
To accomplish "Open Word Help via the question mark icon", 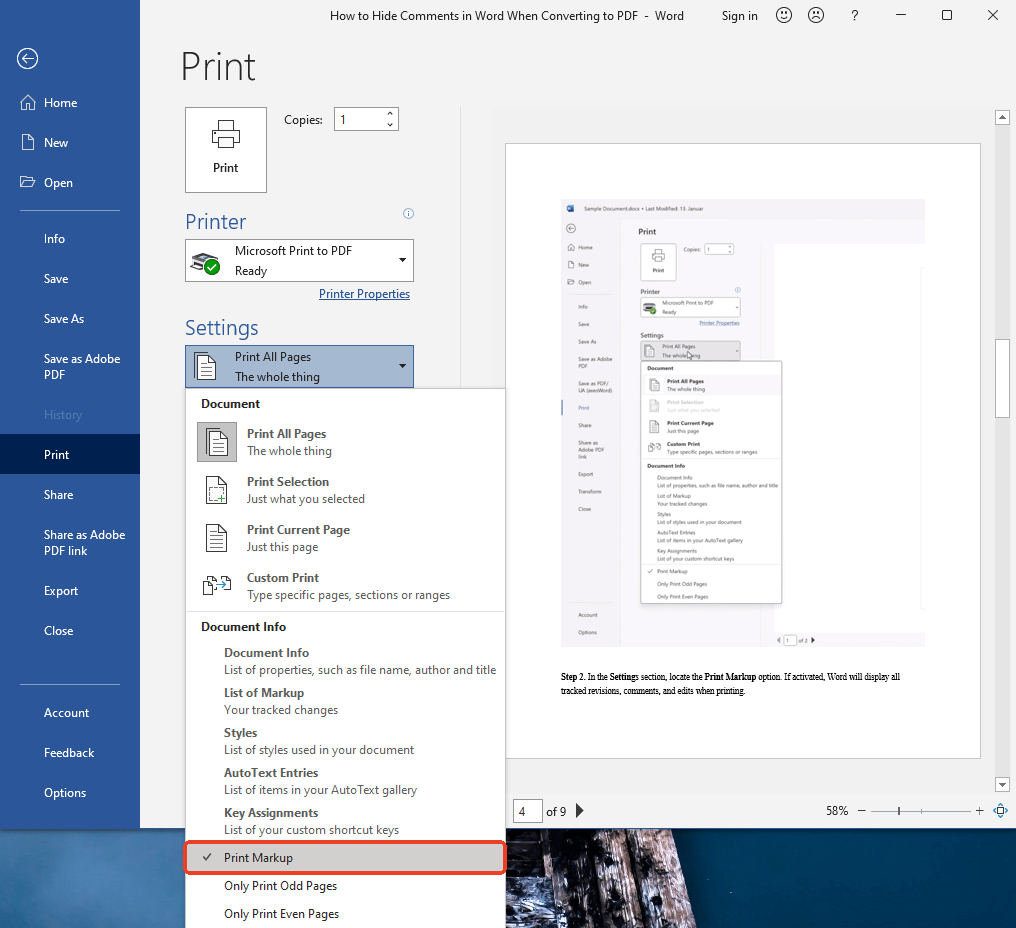I will [x=854, y=15].
